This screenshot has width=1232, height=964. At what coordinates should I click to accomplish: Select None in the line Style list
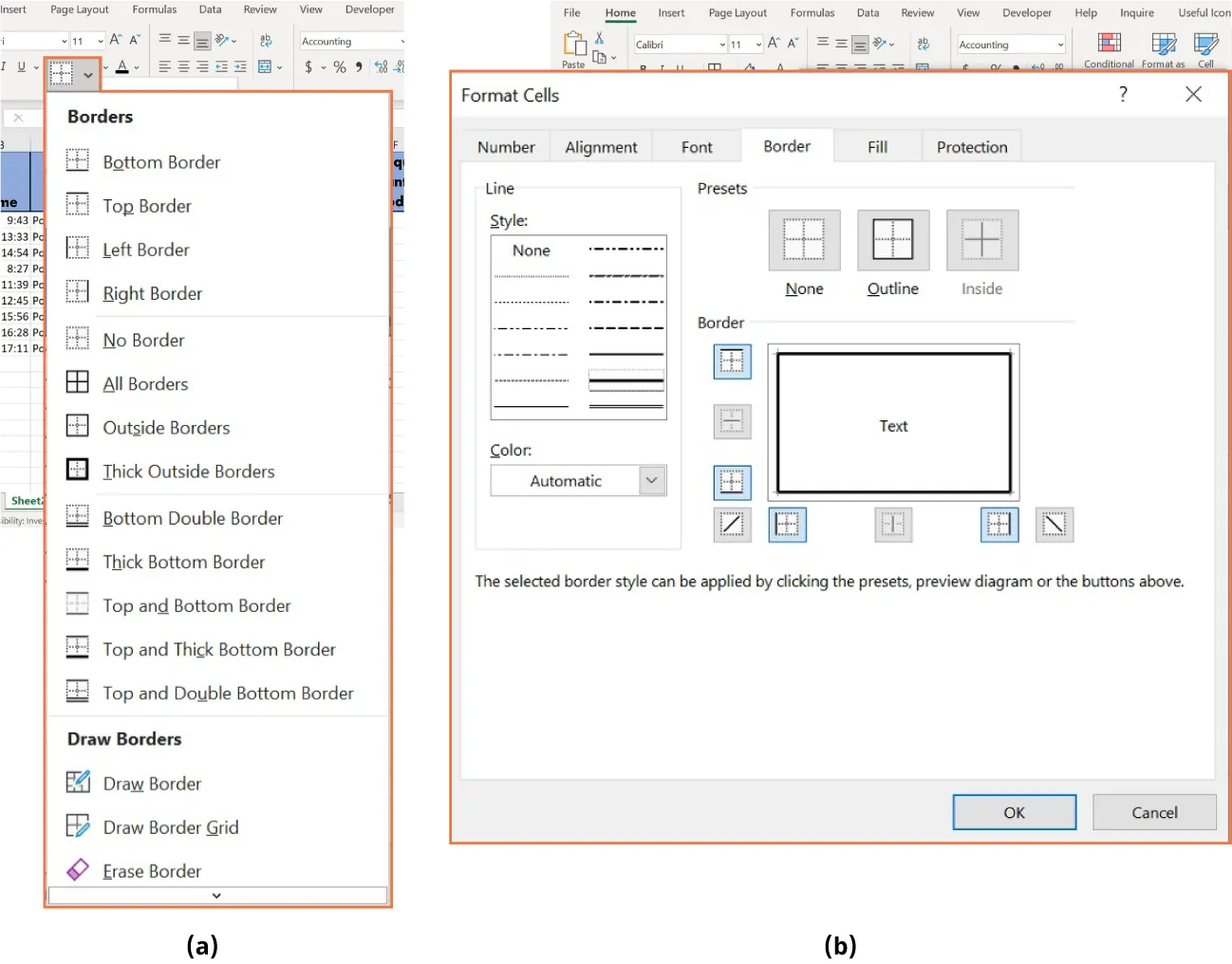[531, 250]
